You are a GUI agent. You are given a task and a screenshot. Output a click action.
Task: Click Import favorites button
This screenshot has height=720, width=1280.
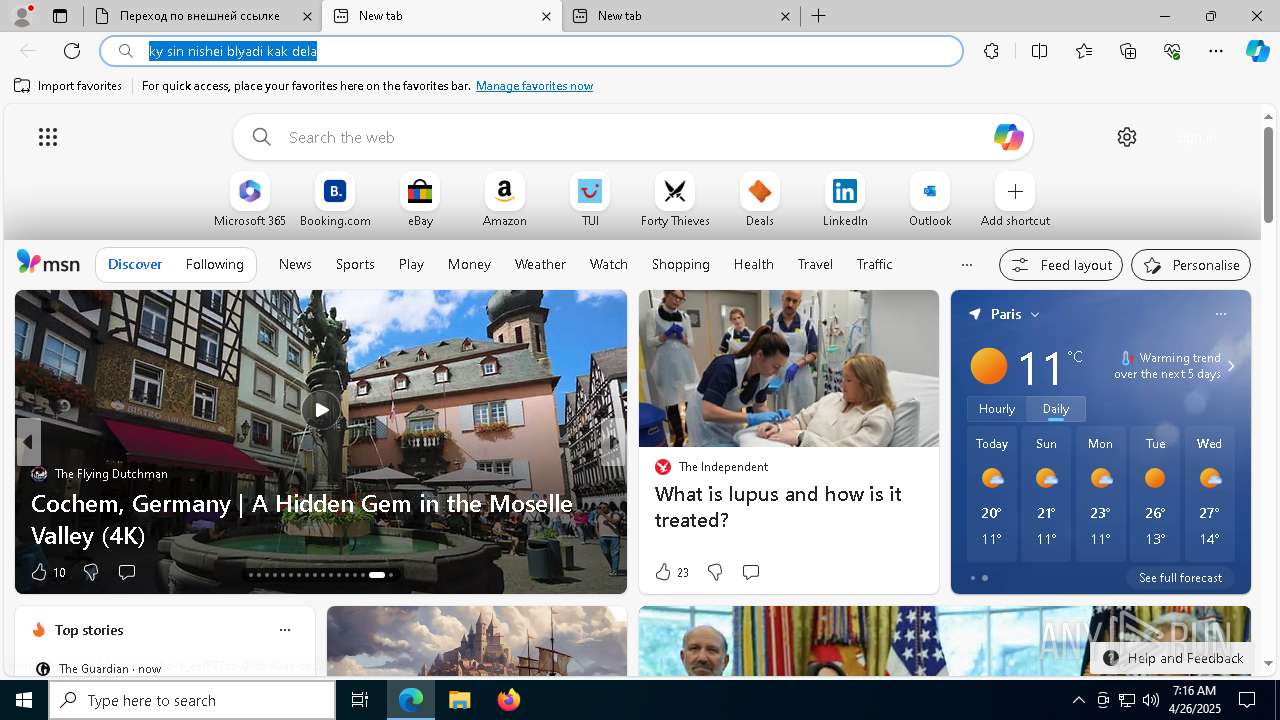pos(68,86)
